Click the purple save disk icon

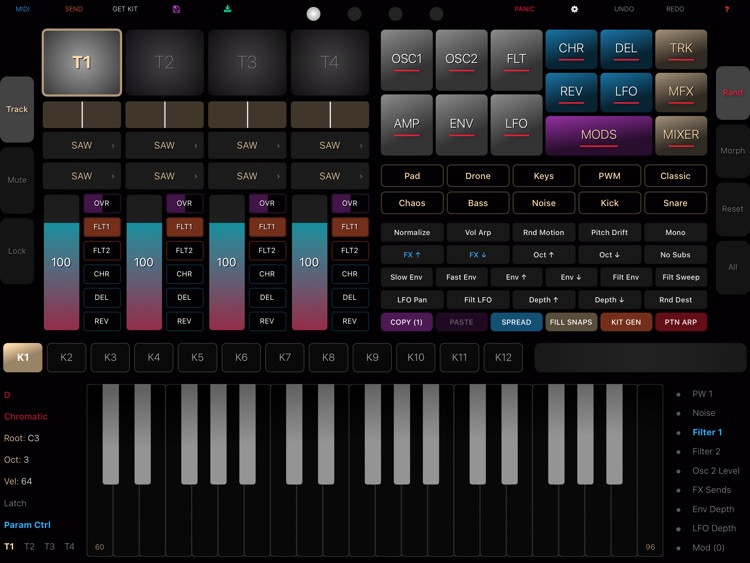(176, 9)
